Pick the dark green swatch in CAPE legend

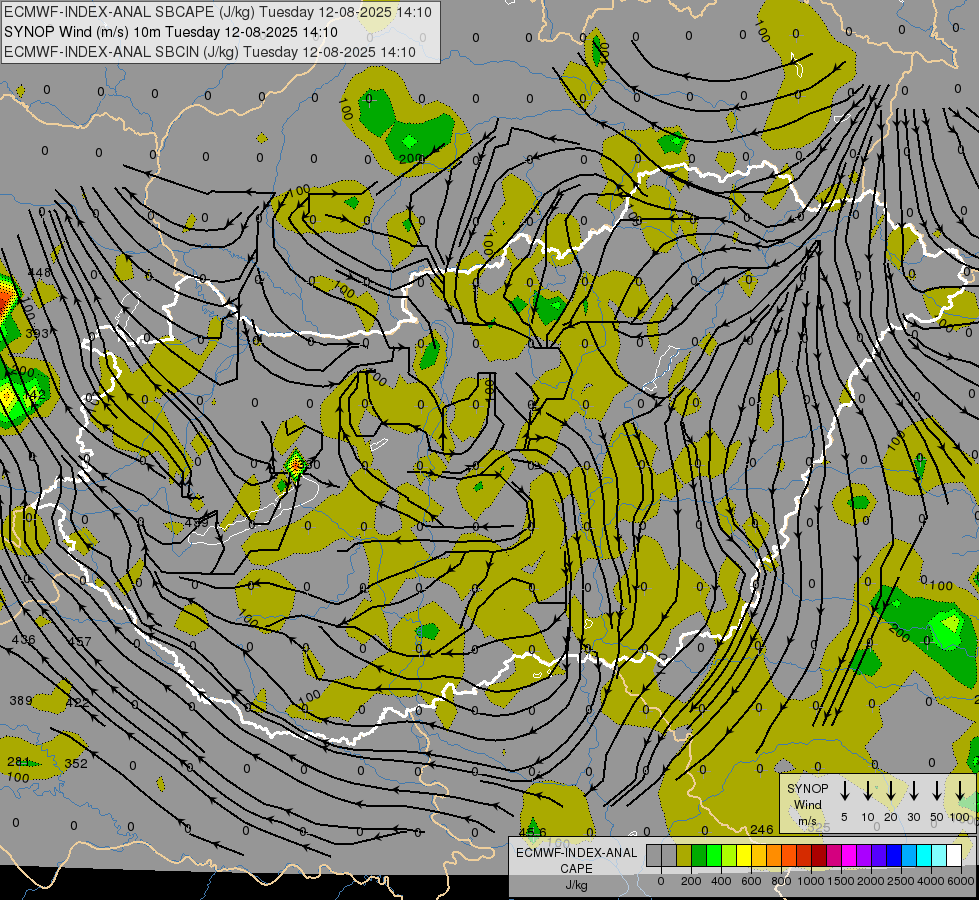click(x=699, y=855)
